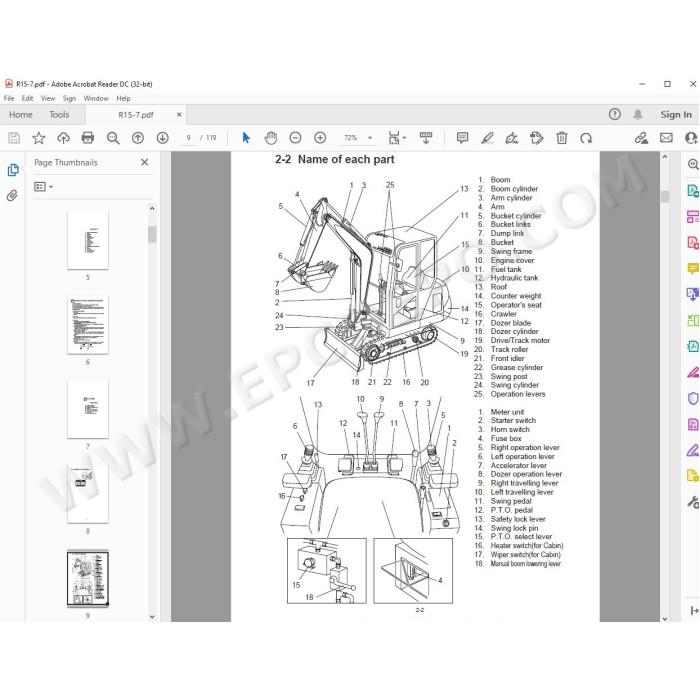Select page 9 thumbnail
The image size is (700, 700).
[x=88, y=579]
